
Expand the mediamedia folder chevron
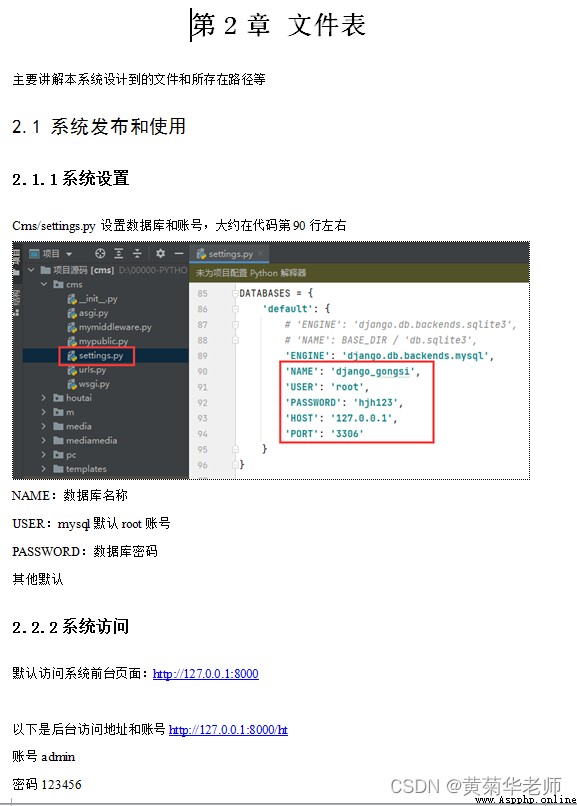(44, 441)
